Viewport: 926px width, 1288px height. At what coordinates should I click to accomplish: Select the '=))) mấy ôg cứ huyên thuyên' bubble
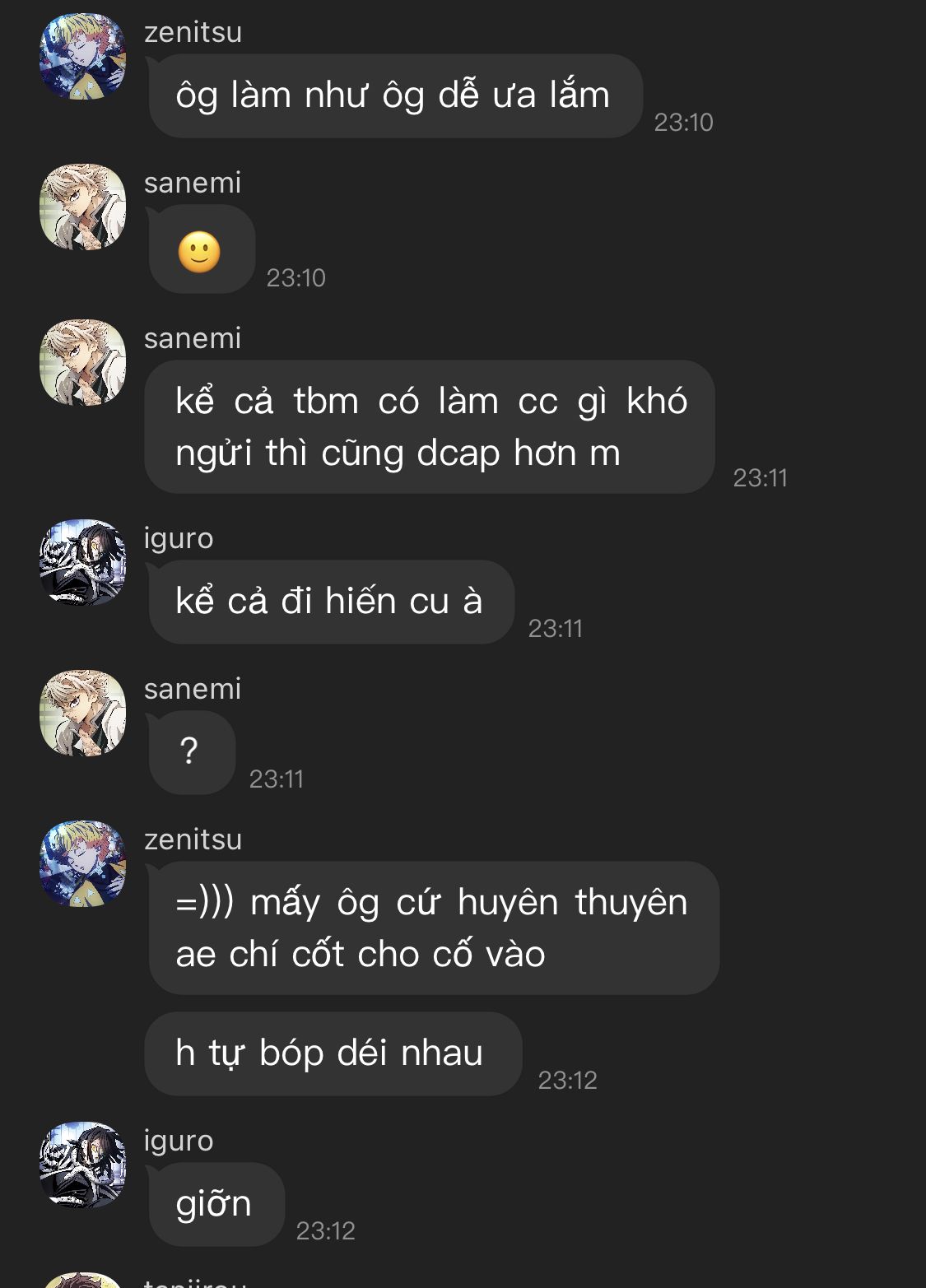pos(432,928)
